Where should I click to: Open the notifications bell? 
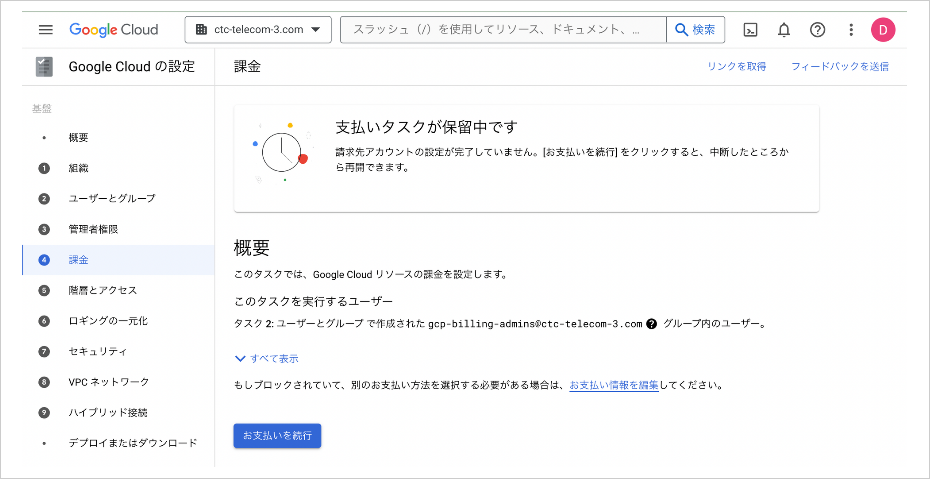click(x=784, y=30)
